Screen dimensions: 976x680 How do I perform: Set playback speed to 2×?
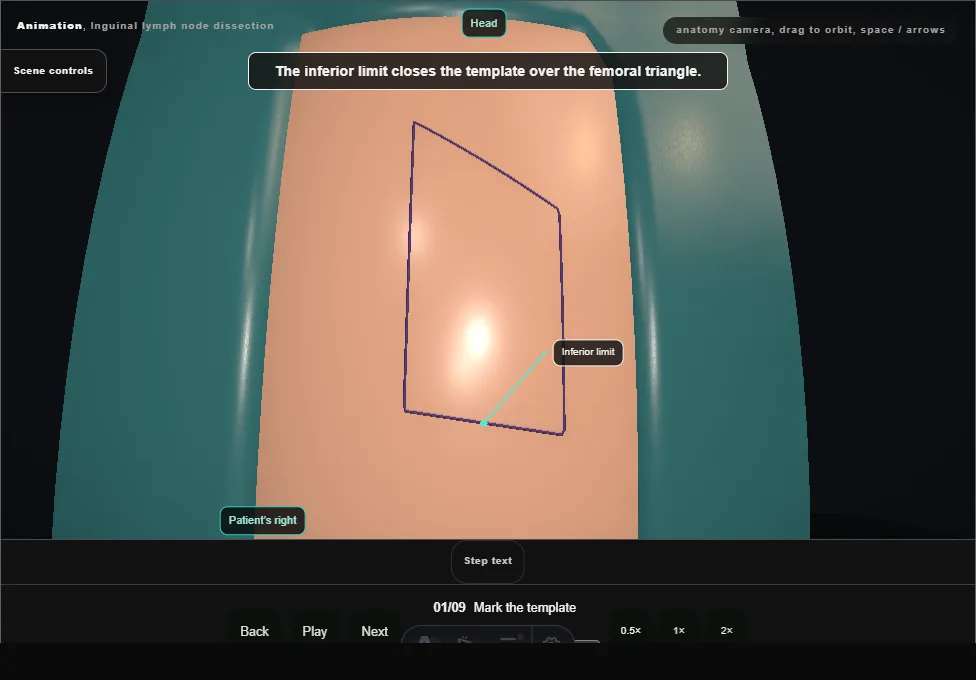726,631
